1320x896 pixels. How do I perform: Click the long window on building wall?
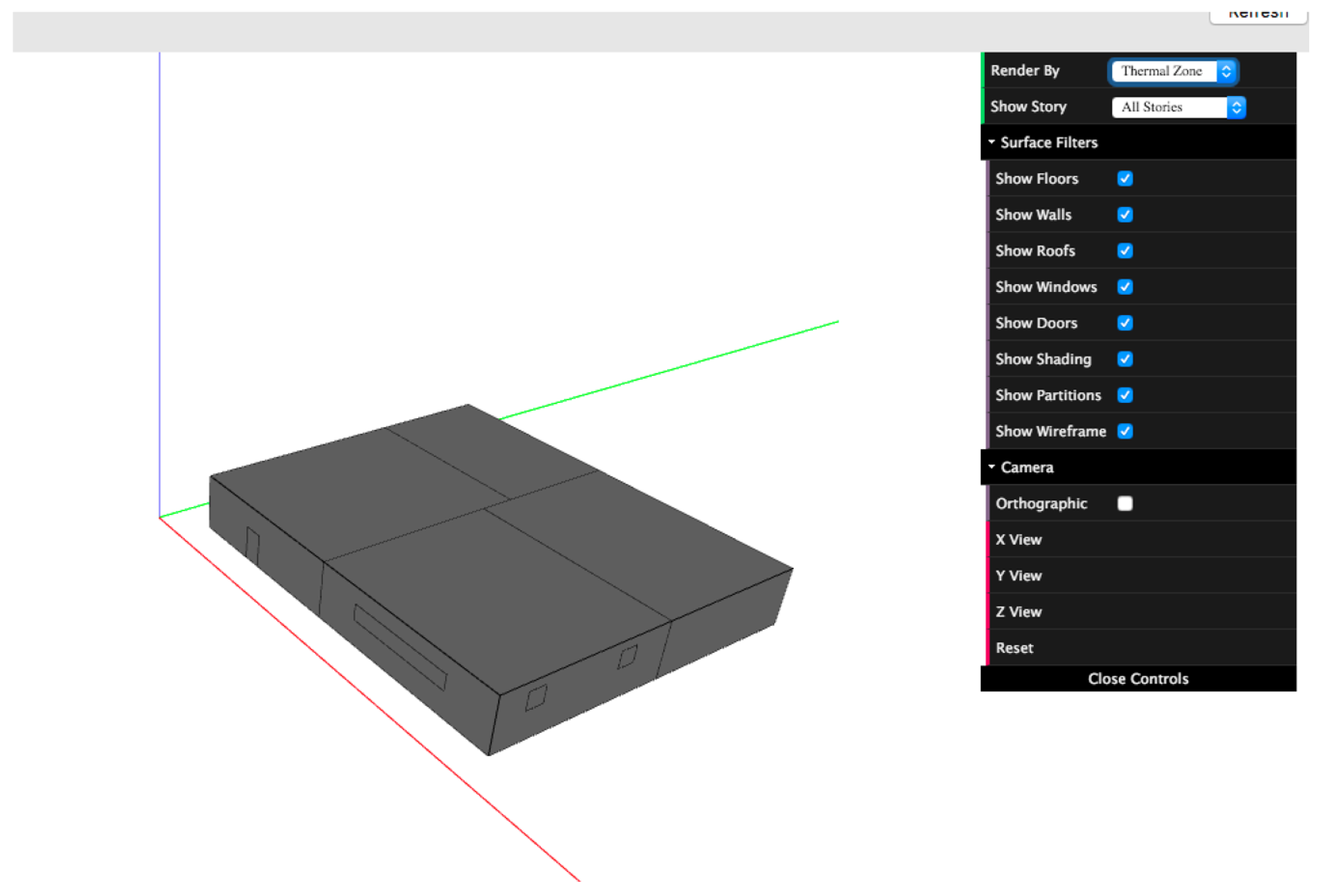pyautogui.click(x=400, y=647)
